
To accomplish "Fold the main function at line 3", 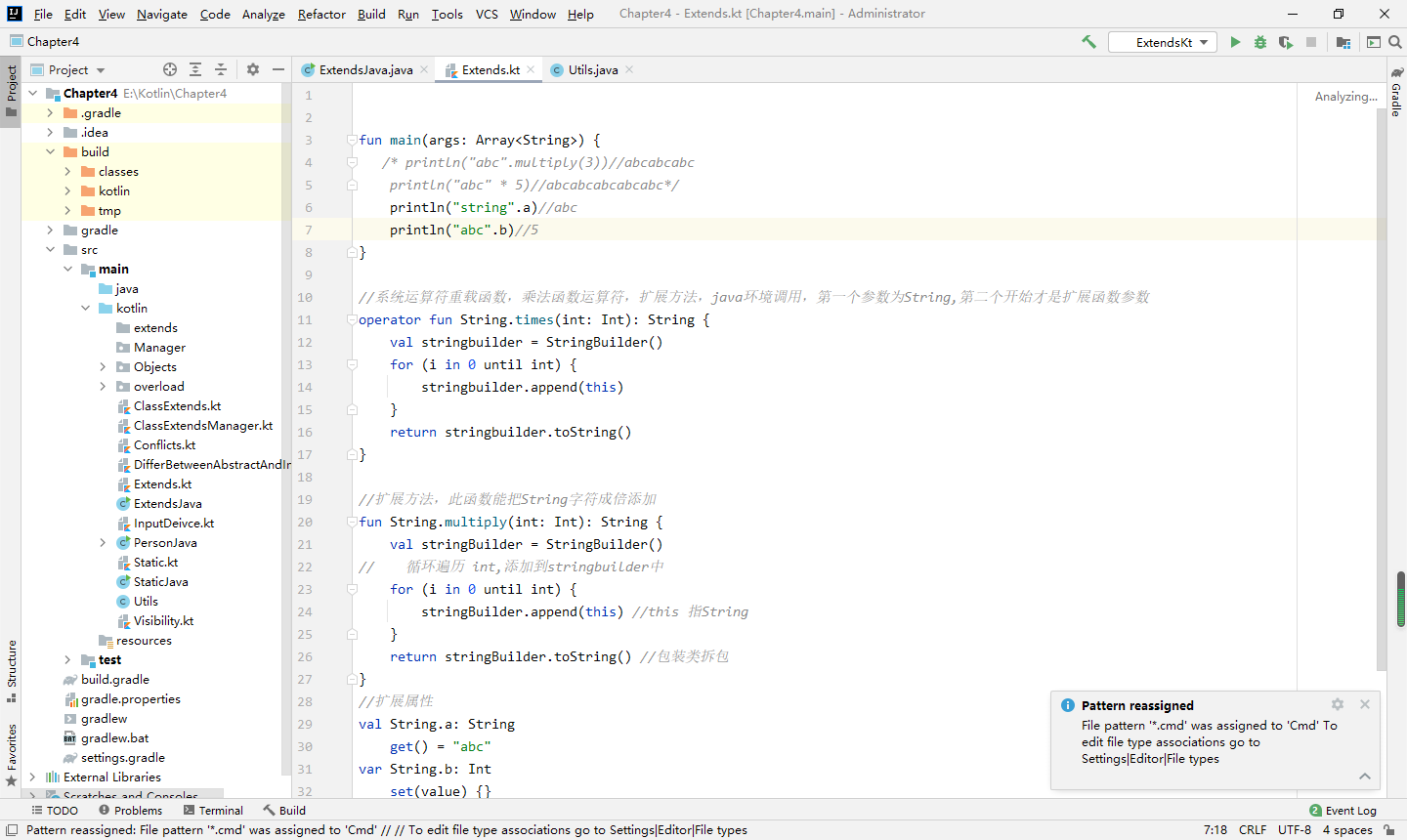I will click(x=352, y=140).
